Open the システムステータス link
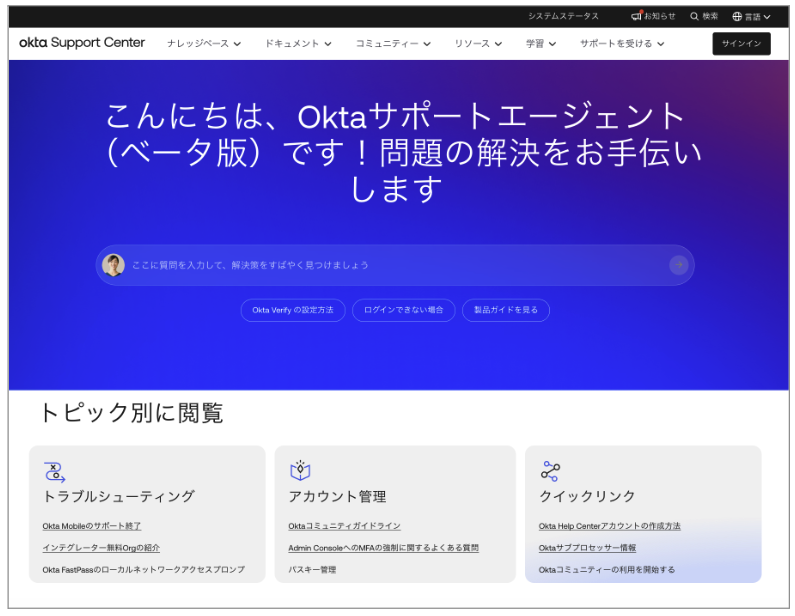The image size is (795, 616). [563, 16]
